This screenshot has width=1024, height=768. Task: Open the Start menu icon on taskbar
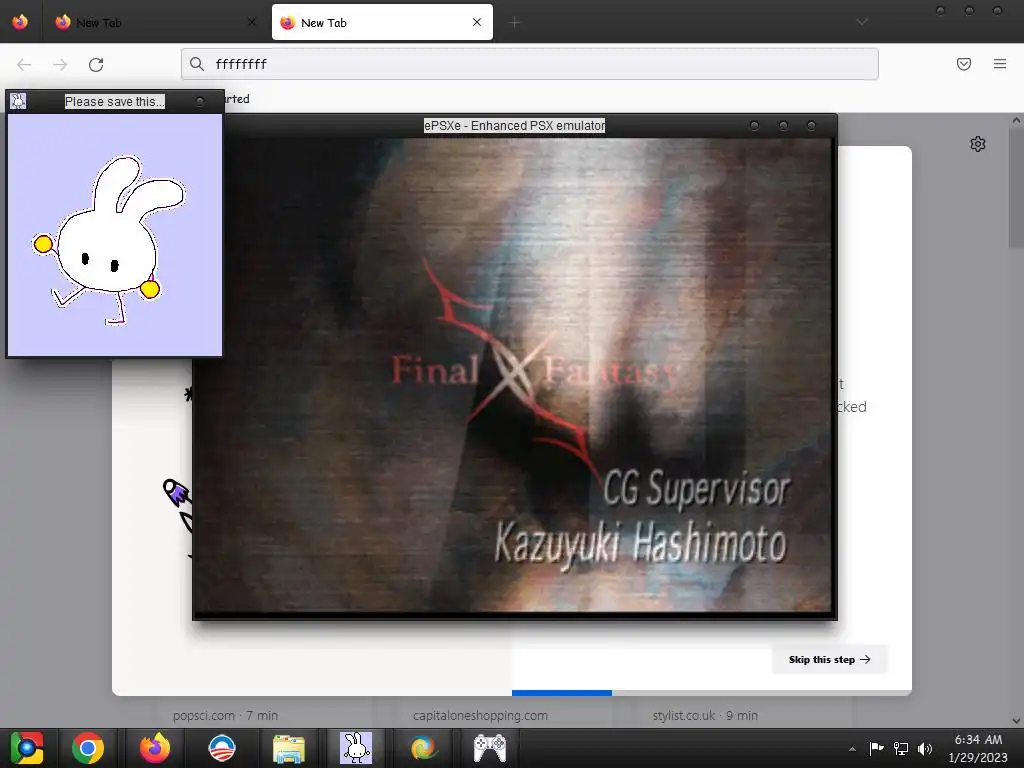(x=26, y=748)
